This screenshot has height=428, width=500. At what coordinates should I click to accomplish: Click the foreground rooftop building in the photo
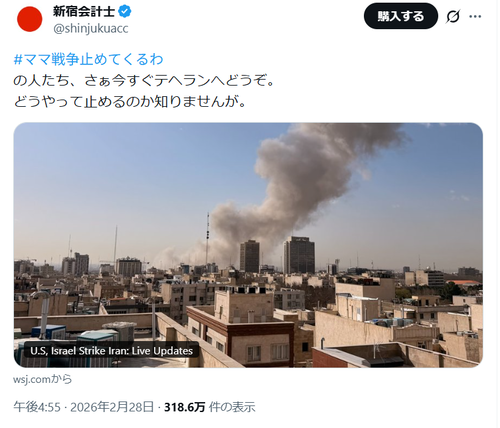pos(241,328)
